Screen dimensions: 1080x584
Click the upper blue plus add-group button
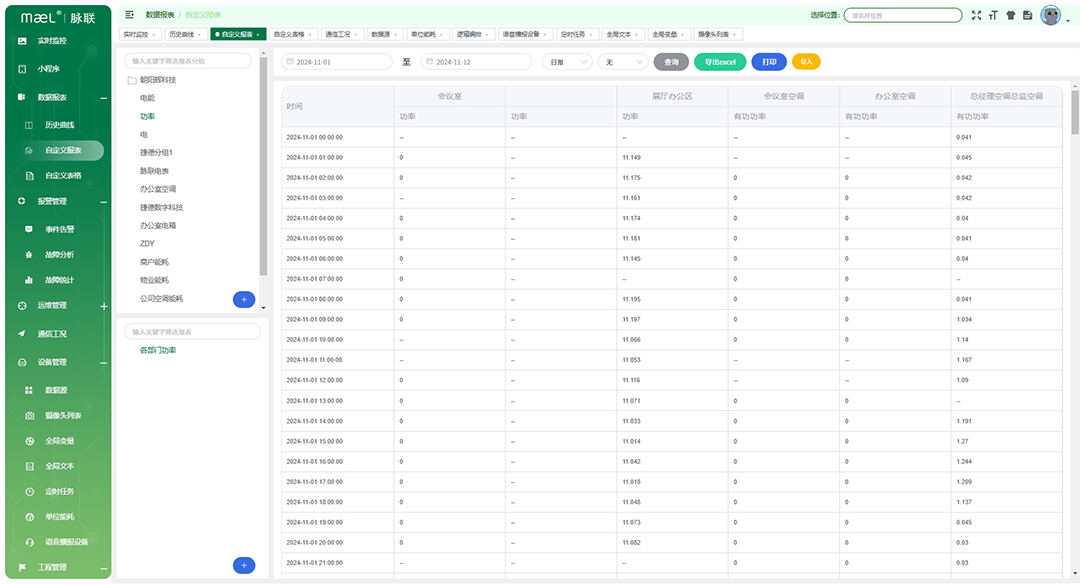pyautogui.click(x=243, y=299)
